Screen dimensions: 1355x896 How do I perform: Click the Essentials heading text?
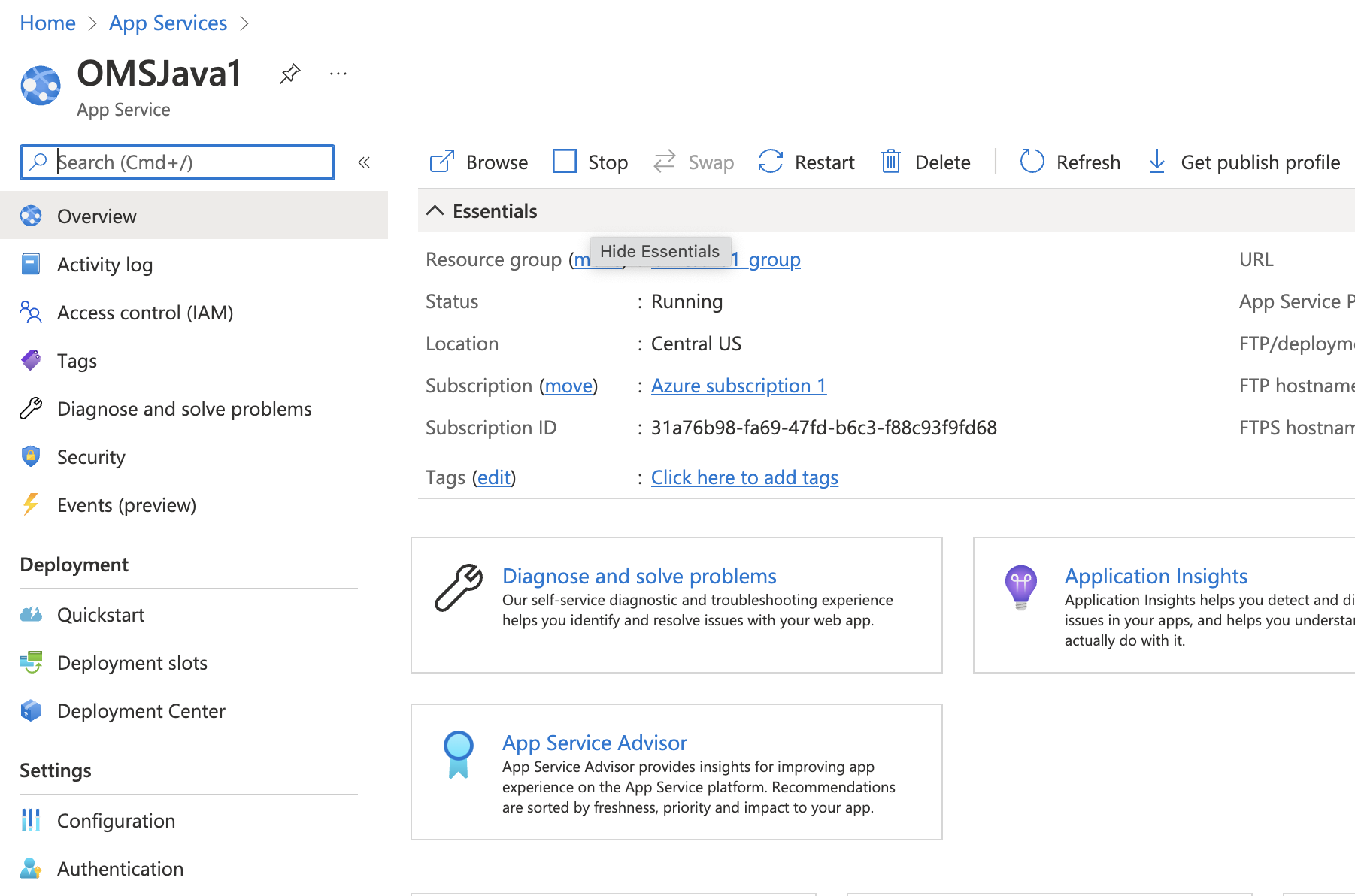[x=495, y=211]
